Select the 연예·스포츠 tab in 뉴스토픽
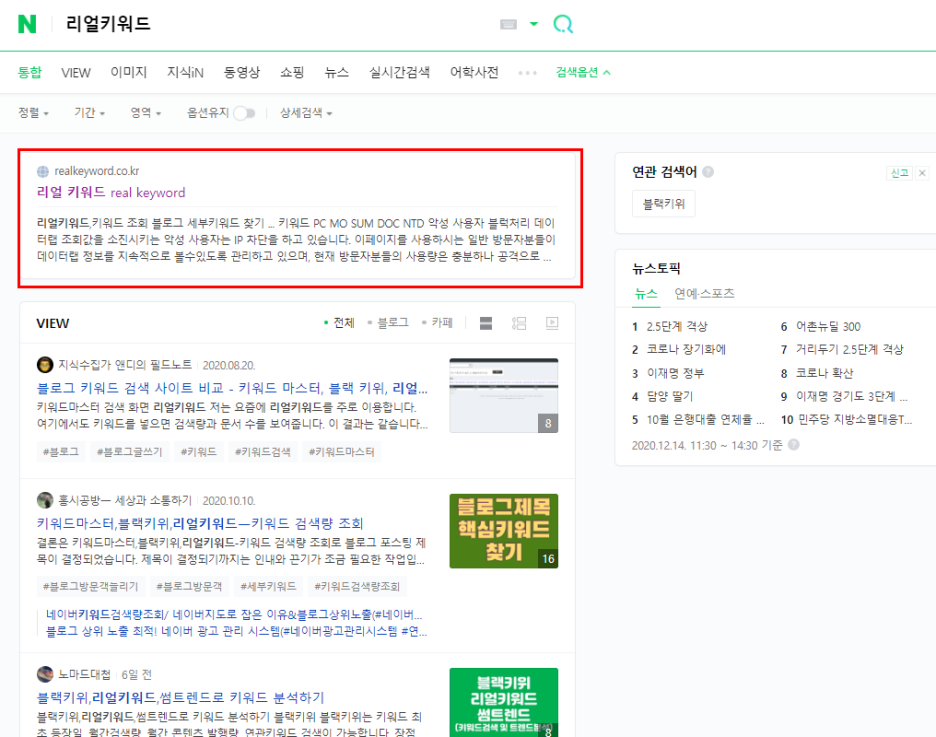 click(704, 294)
